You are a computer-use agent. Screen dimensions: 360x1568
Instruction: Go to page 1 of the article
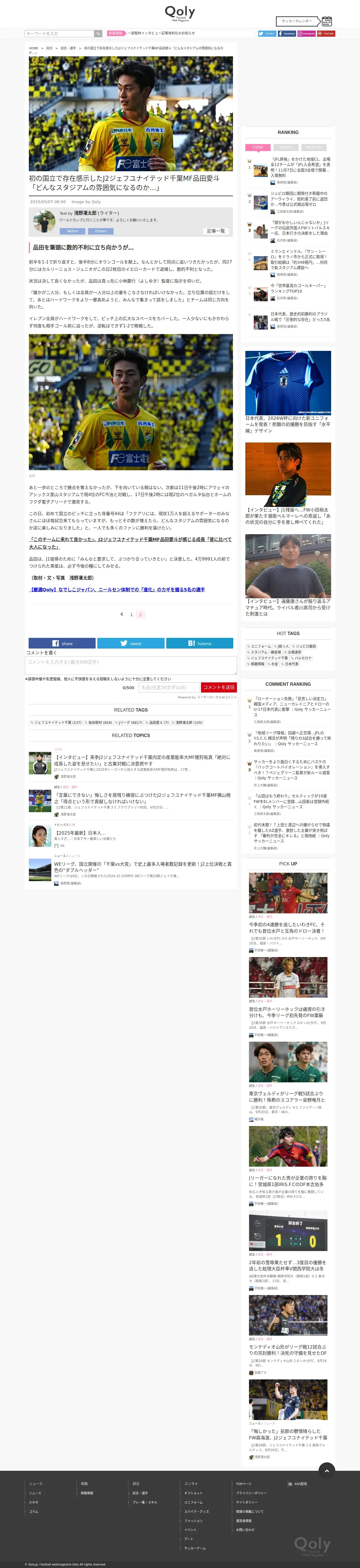click(x=131, y=614)
